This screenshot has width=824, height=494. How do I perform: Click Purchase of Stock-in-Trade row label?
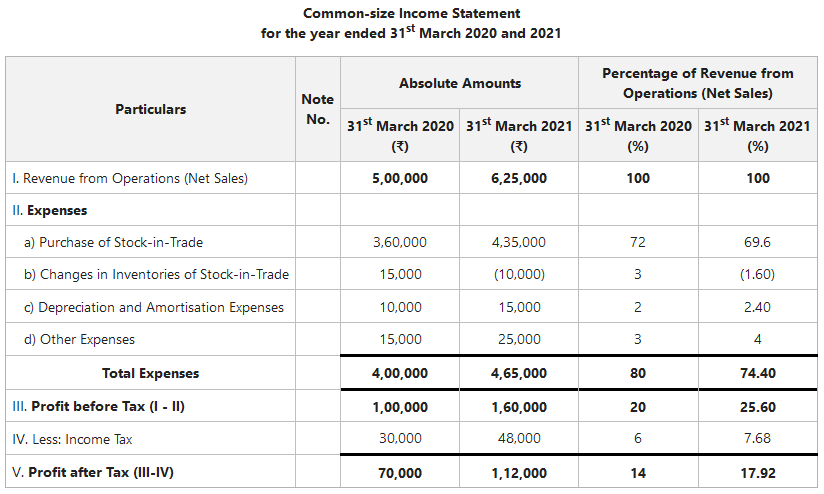coord(114,242)
